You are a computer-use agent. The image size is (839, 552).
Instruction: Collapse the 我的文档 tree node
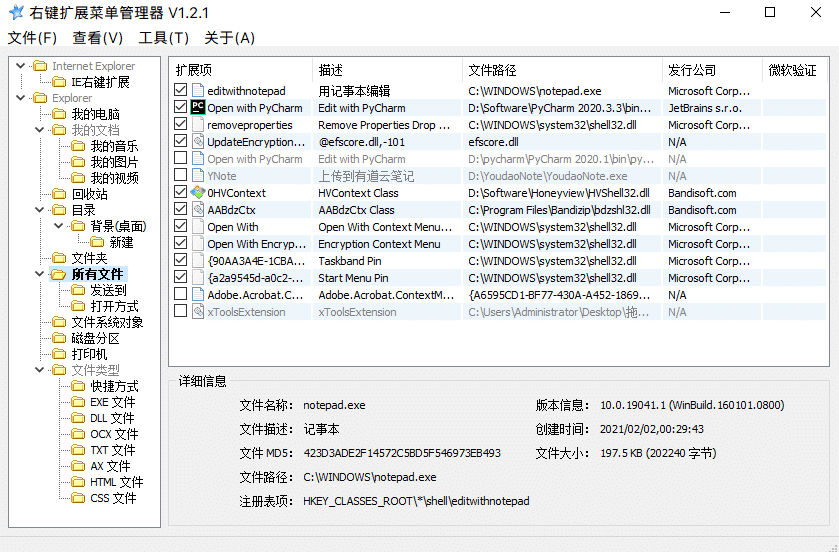40,130
